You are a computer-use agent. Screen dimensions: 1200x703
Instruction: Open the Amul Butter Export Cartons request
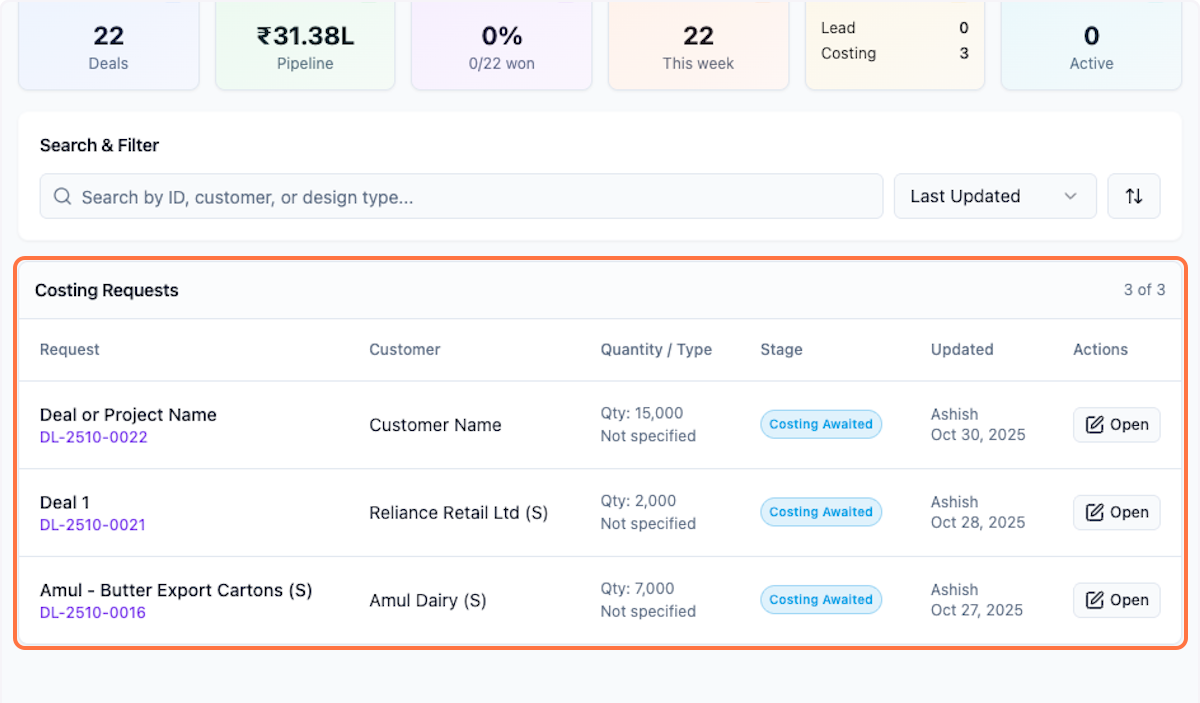(x=1116, y=600)
